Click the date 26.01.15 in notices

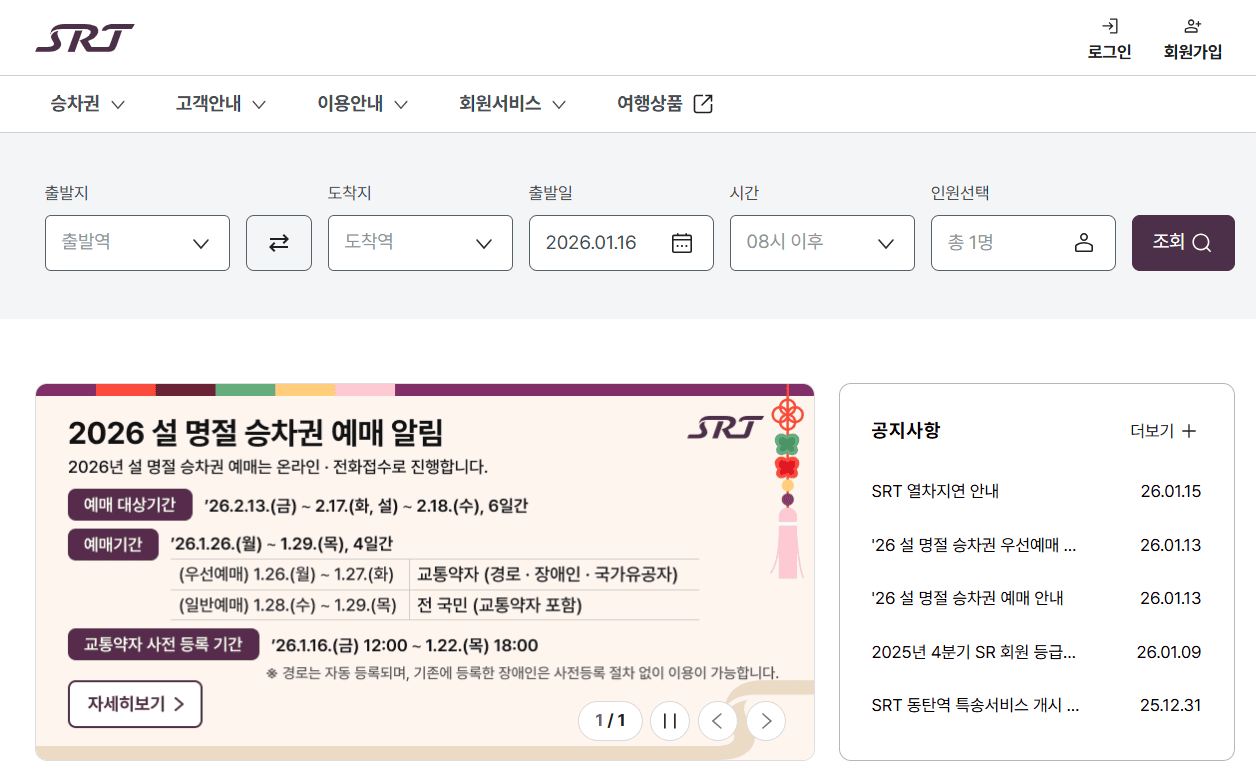1171,492
